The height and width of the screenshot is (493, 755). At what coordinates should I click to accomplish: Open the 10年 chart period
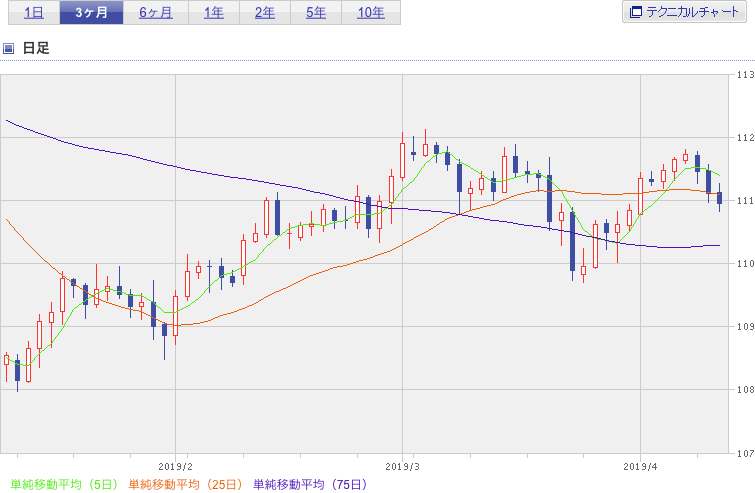371,13
